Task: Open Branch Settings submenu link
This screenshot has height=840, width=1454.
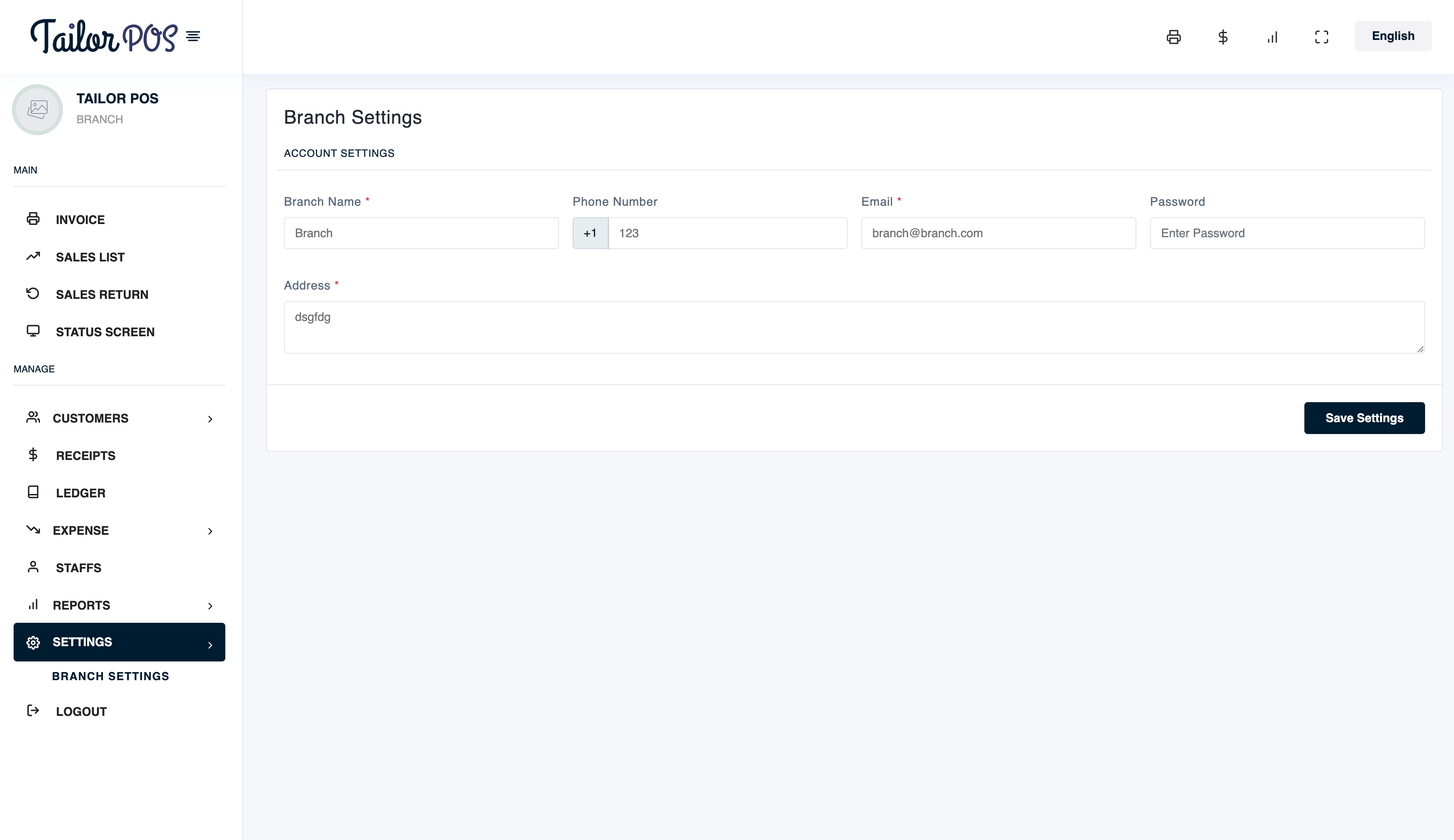Action: (x=111, y=676)
